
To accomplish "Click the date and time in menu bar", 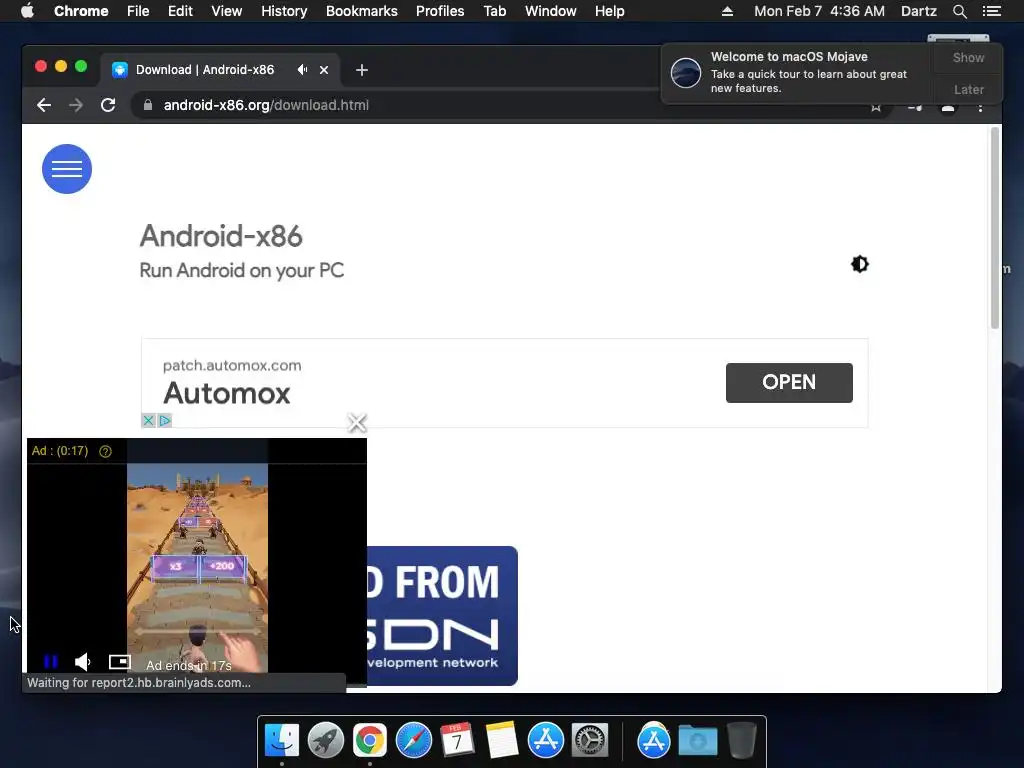I will click(820, 11).
